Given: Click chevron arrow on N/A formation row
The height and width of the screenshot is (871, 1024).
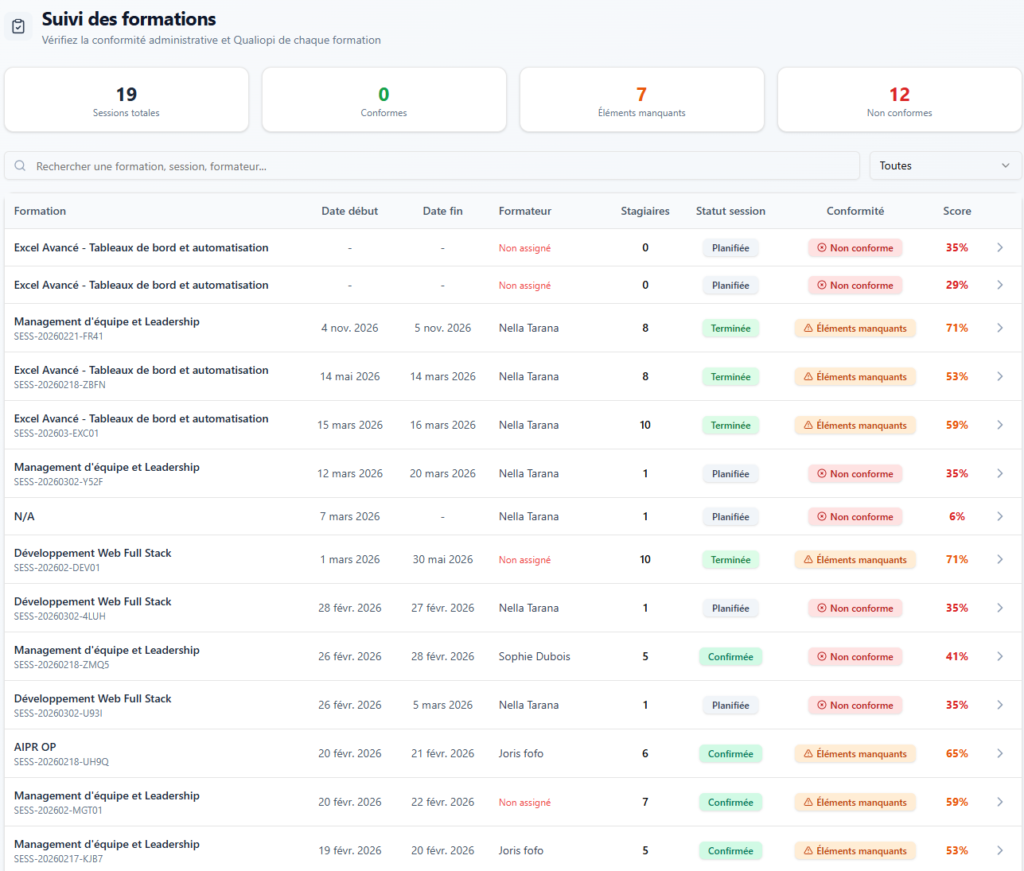Looking at the screenshot, I should (x=1000, y=516).
